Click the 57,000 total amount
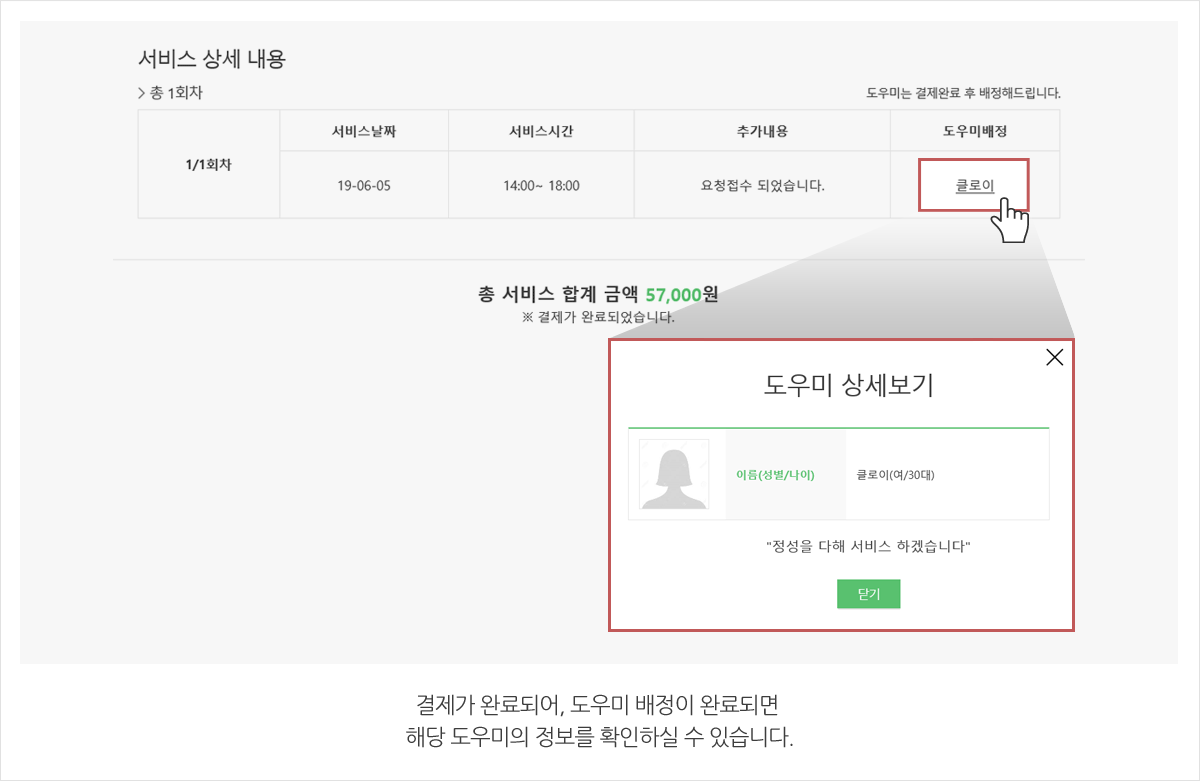The height and width of the screenshot is (781, 1200). pos(673,295)
